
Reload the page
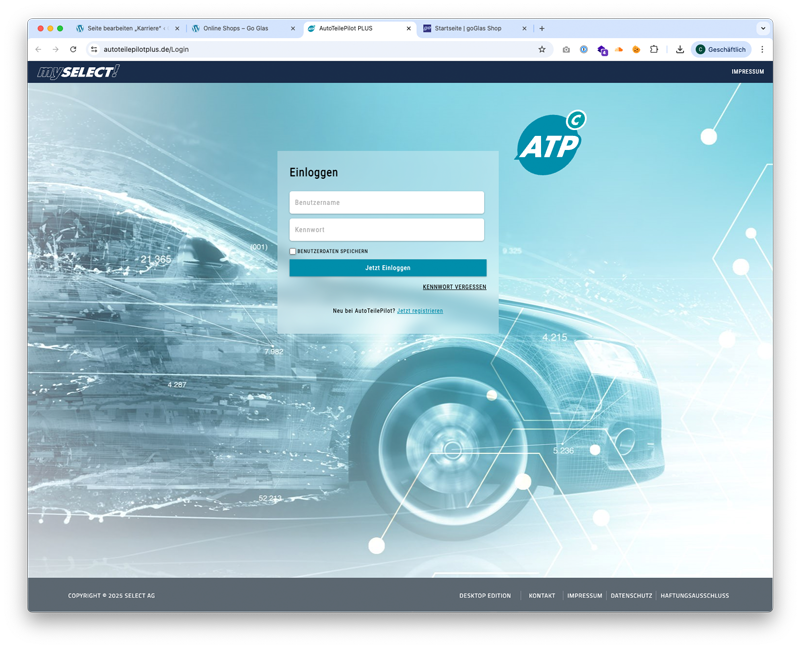(x=73, y=49)
